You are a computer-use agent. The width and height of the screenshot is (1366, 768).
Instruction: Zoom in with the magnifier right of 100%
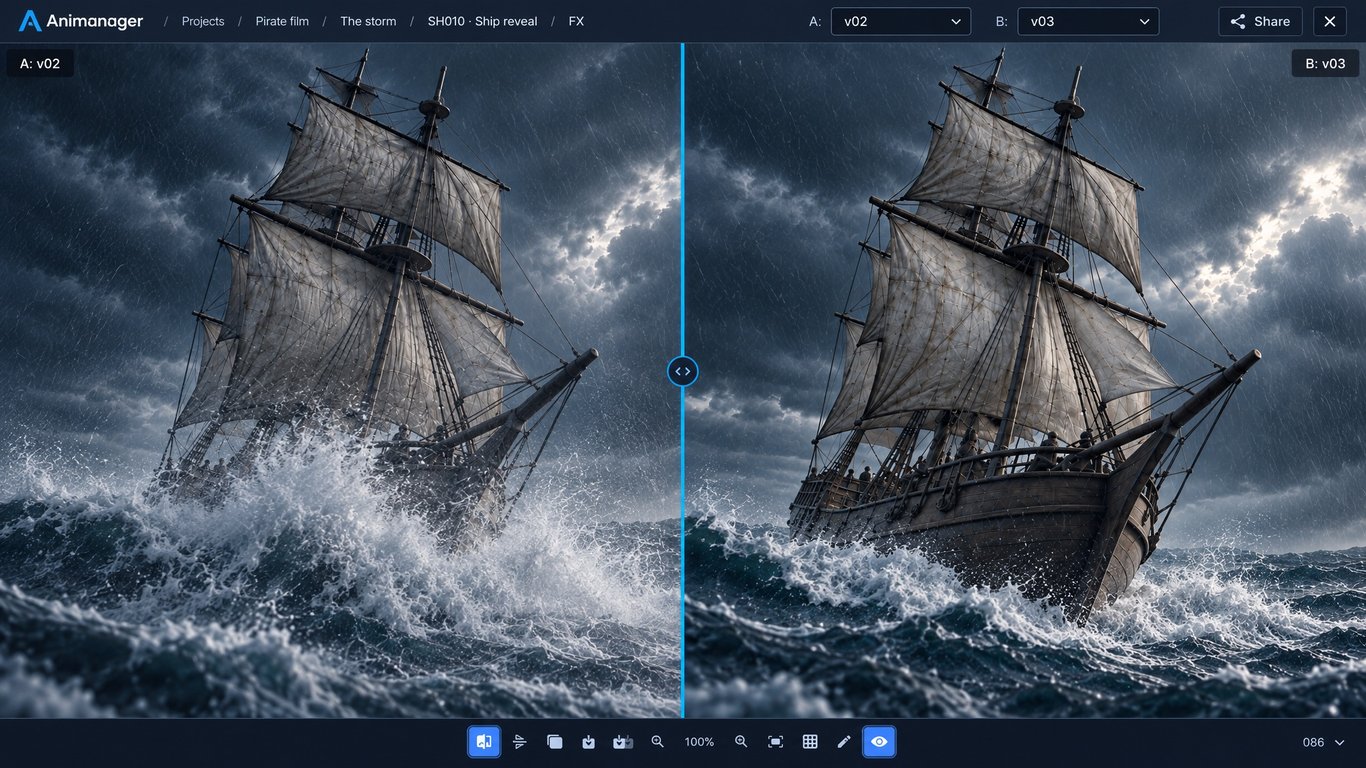[741, 742]
